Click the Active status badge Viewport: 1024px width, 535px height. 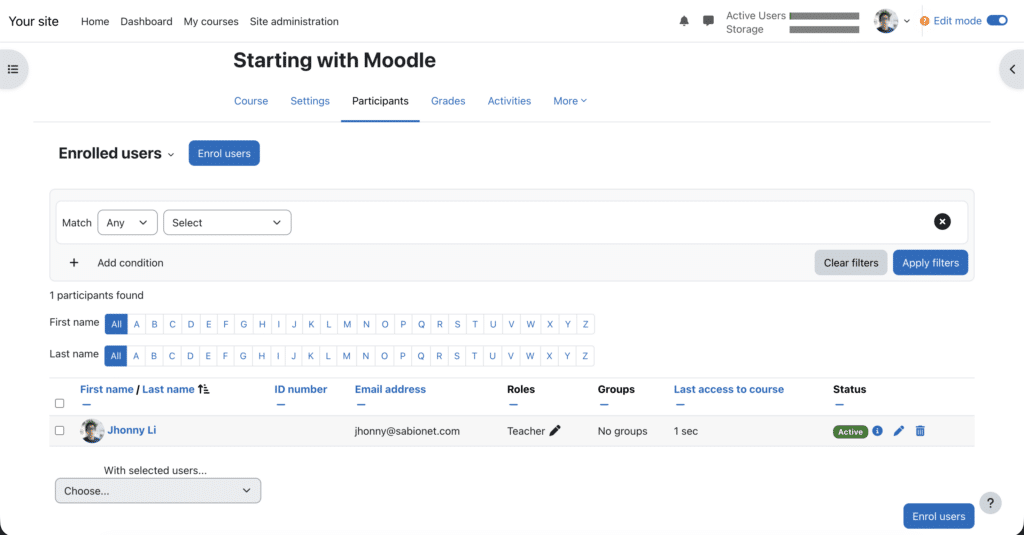click(x=850, y=432)
